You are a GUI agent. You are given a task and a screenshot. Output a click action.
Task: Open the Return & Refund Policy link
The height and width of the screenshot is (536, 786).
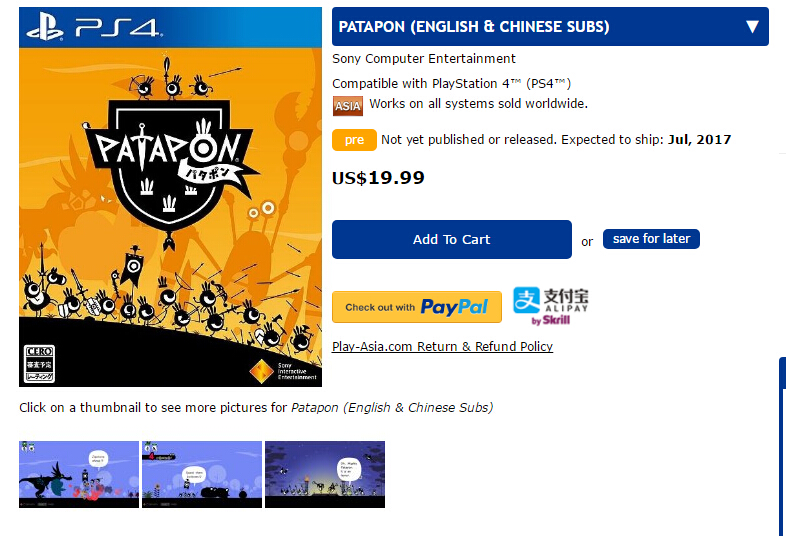442,347
